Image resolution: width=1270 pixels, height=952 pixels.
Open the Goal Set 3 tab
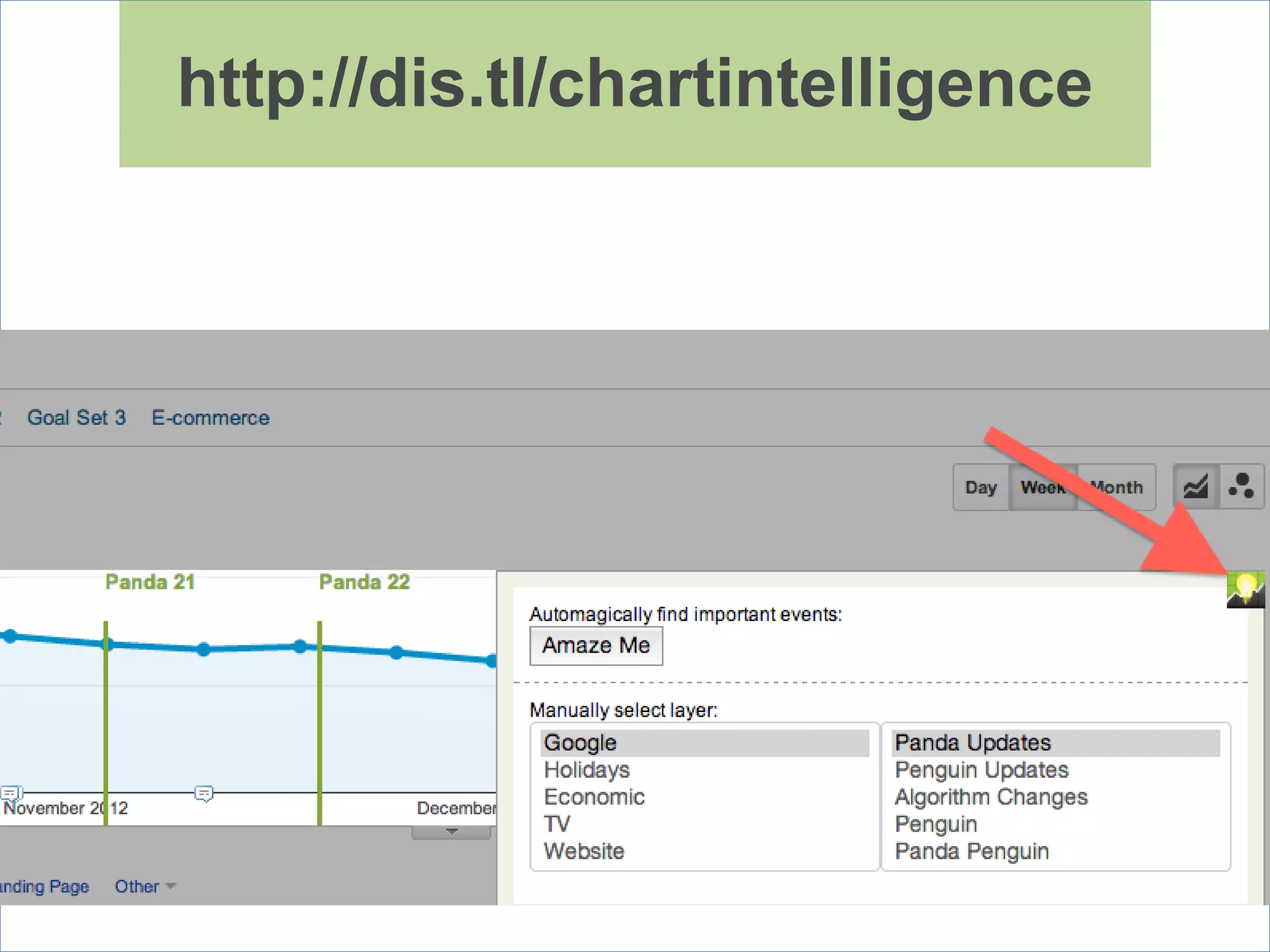point(76,418)
